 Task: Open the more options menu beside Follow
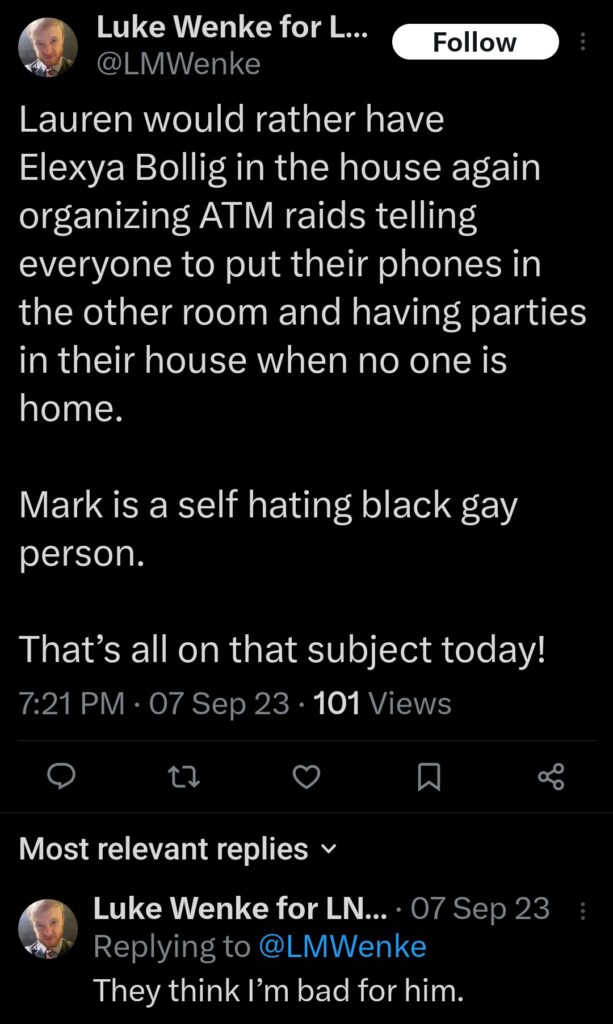coord(584,42)
